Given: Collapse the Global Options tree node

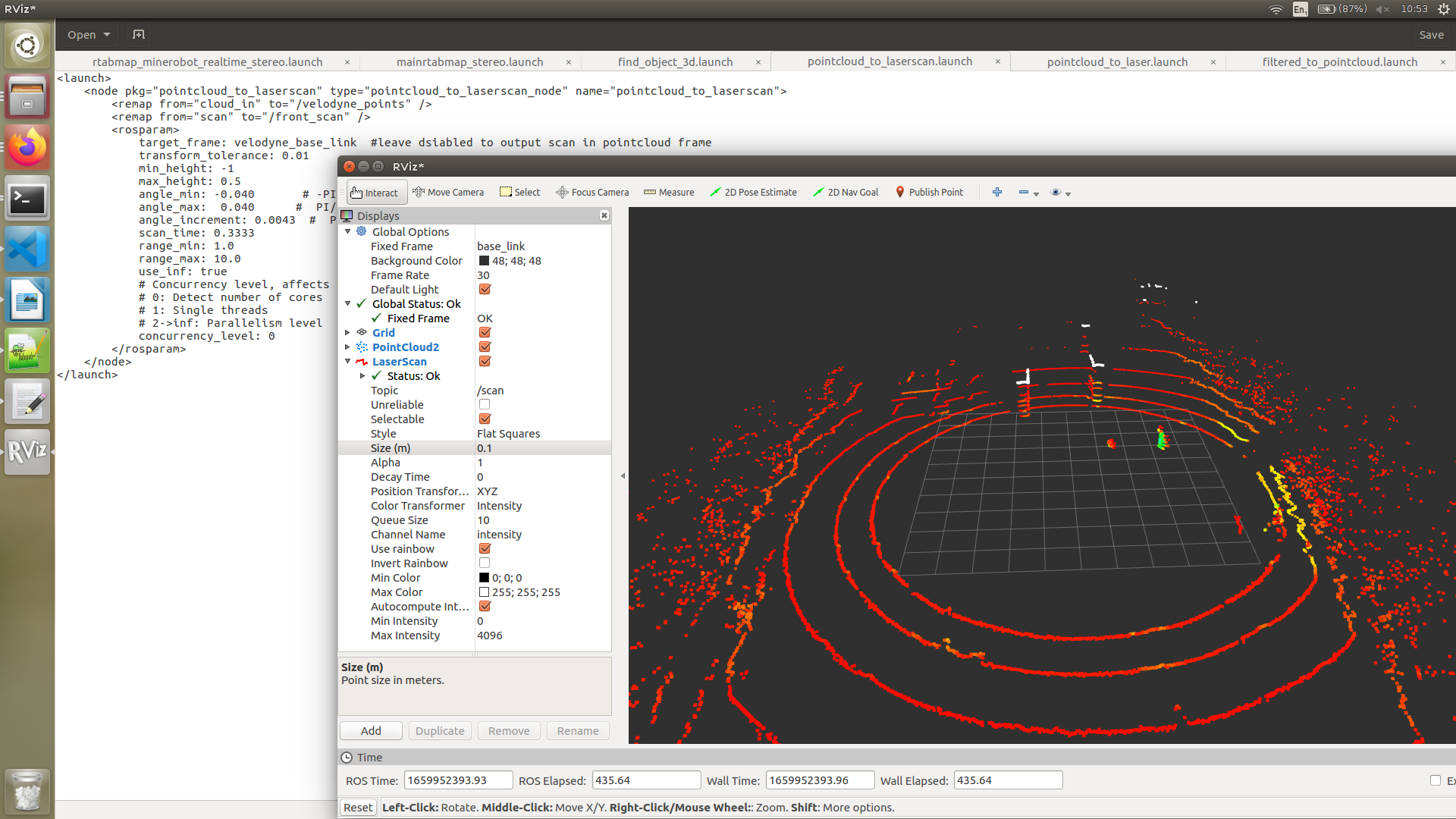Looking at the screenshot, I should pyautogui.click(x=348, y=231).
